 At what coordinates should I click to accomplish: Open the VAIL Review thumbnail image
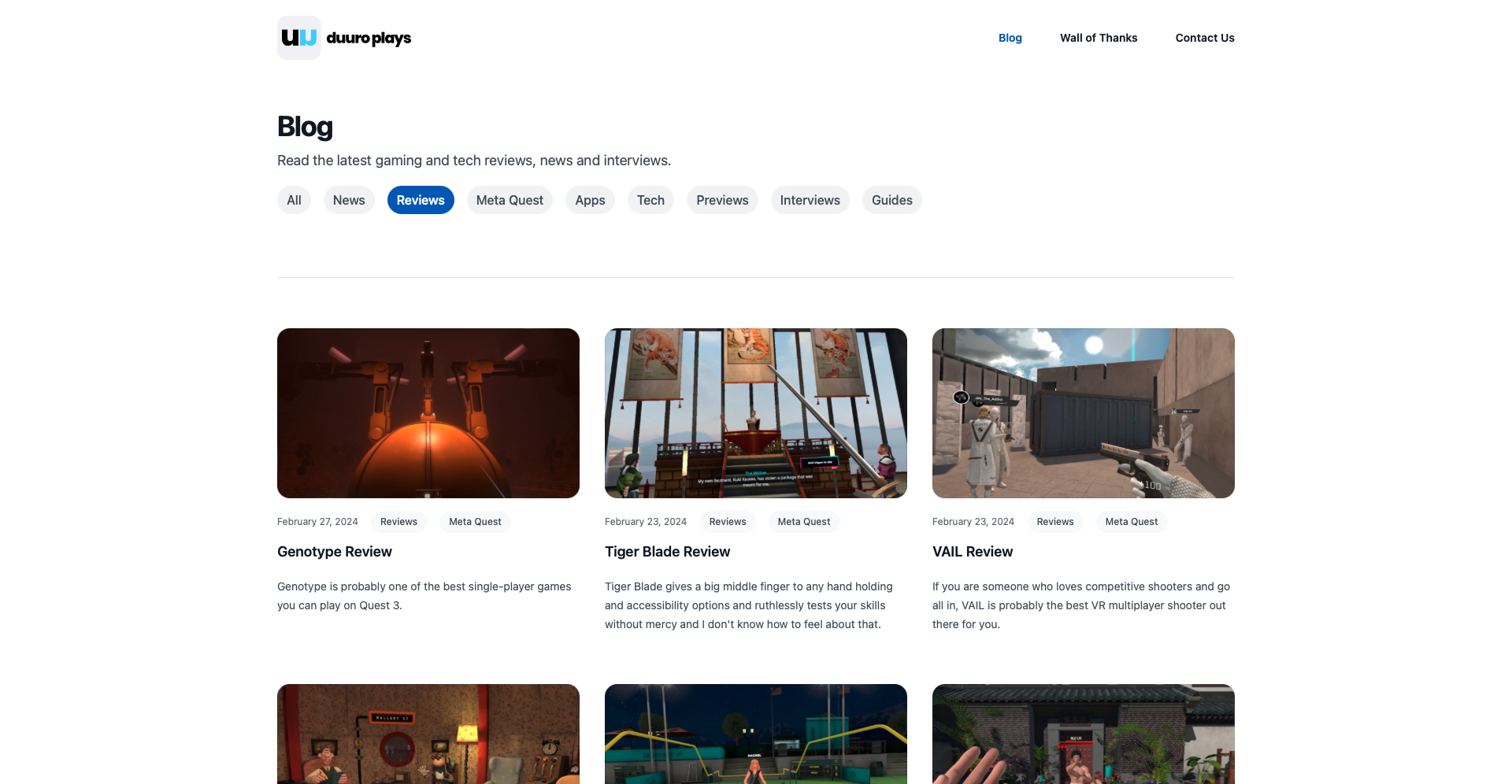pyautogui.click(x=1084, y=413)
